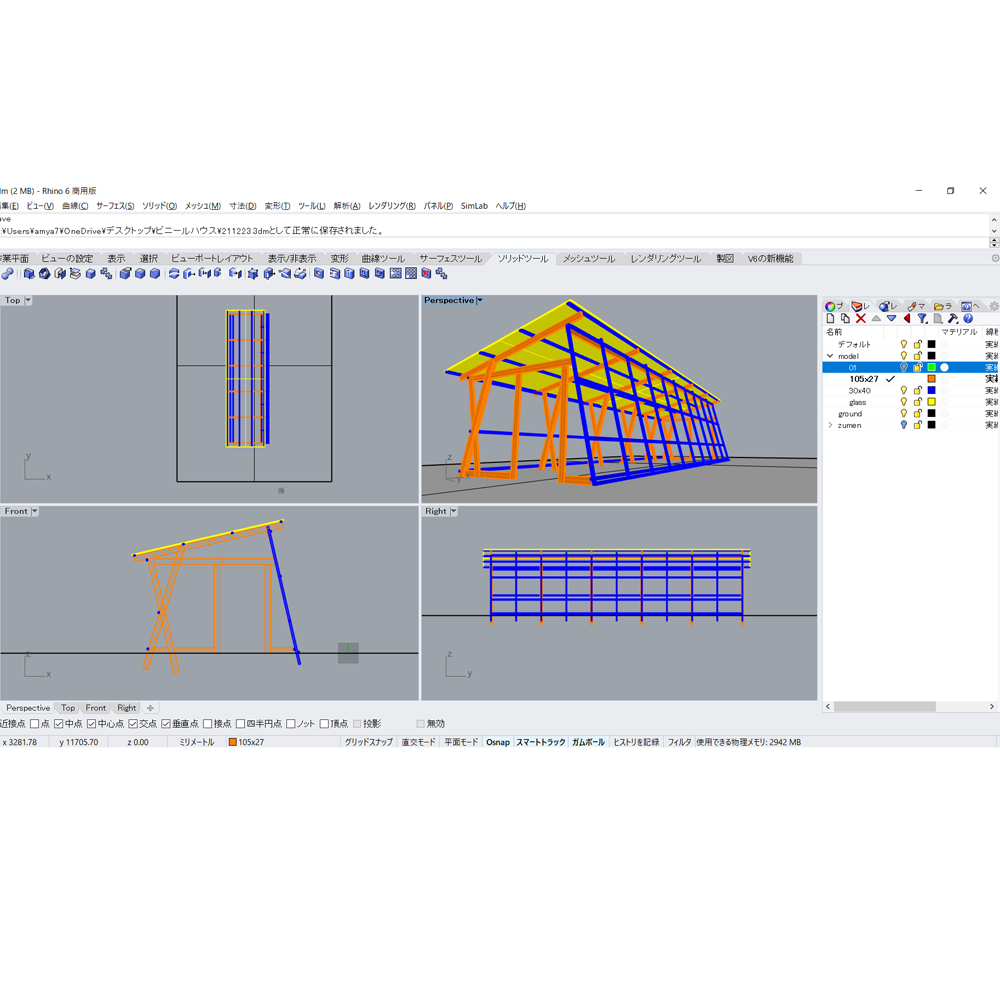Toggle グリッドスナップ in the status bar
The width and height of the screenshot is (1000, 1001).
[368, 742]
